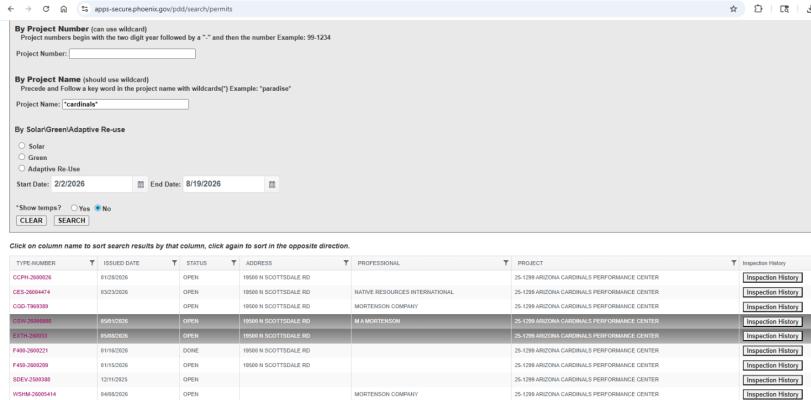
Task: Bookmark this page with the star icon
Action: pyautogui.click(x=733, y=9)
